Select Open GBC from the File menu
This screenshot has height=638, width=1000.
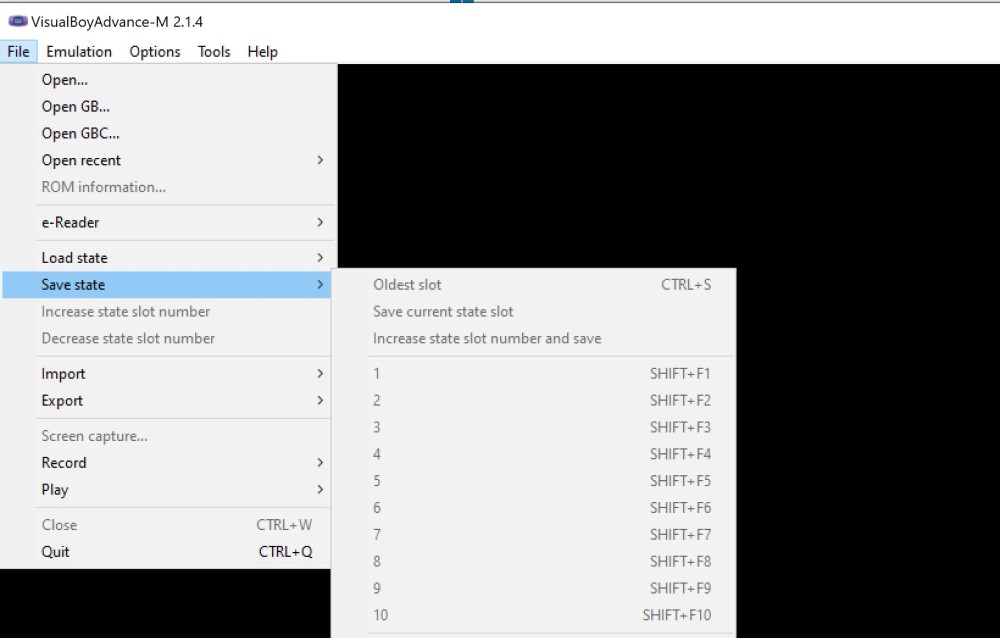[80, 133]
